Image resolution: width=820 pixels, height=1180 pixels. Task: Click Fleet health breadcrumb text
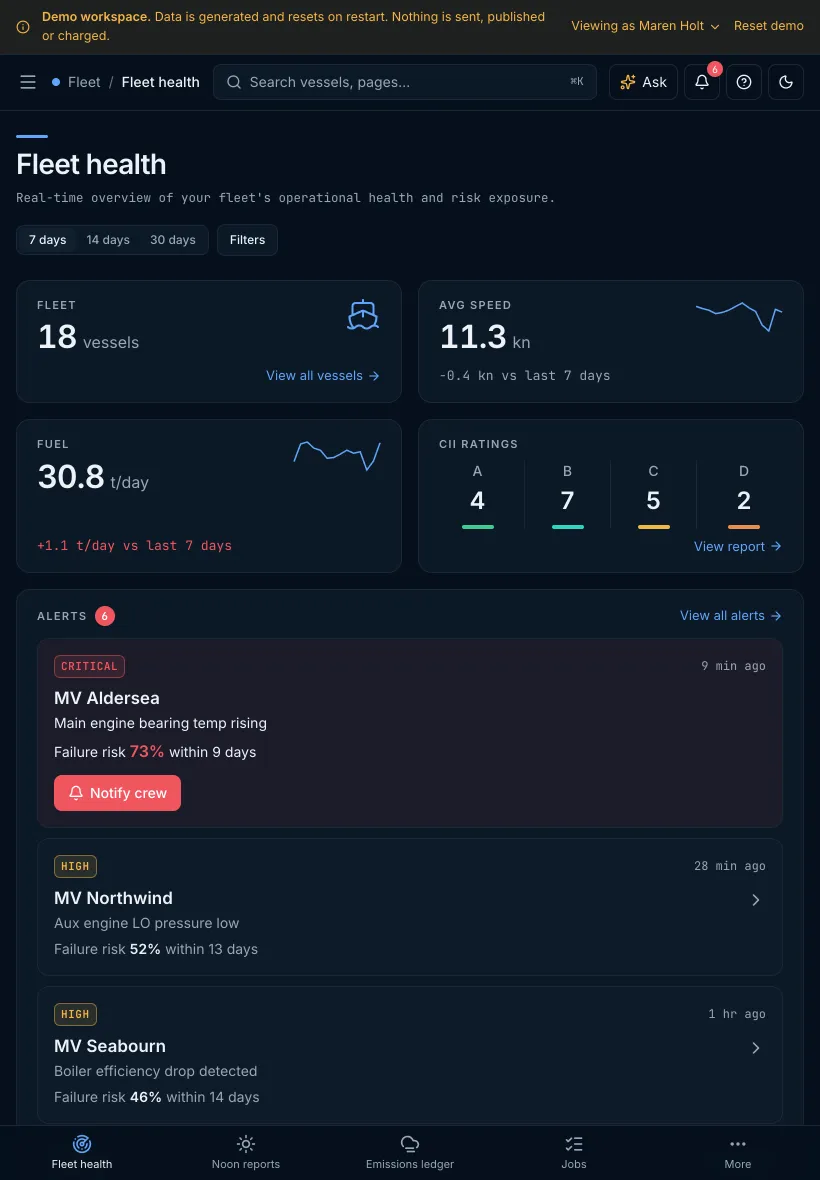pyautogui.click(x=161, y=82)
